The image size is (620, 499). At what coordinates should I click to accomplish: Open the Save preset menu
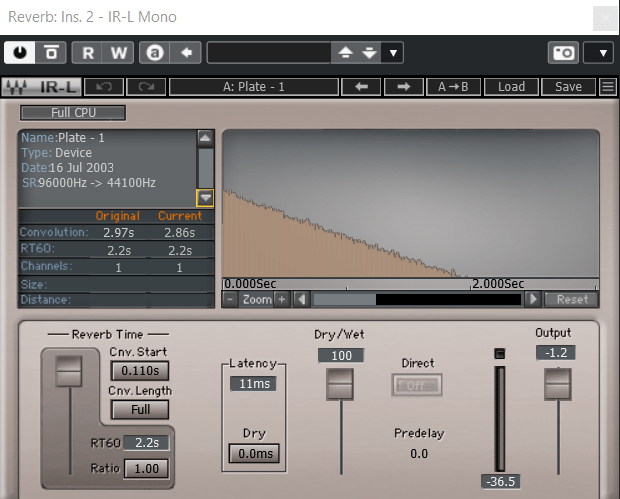point(568,87)
